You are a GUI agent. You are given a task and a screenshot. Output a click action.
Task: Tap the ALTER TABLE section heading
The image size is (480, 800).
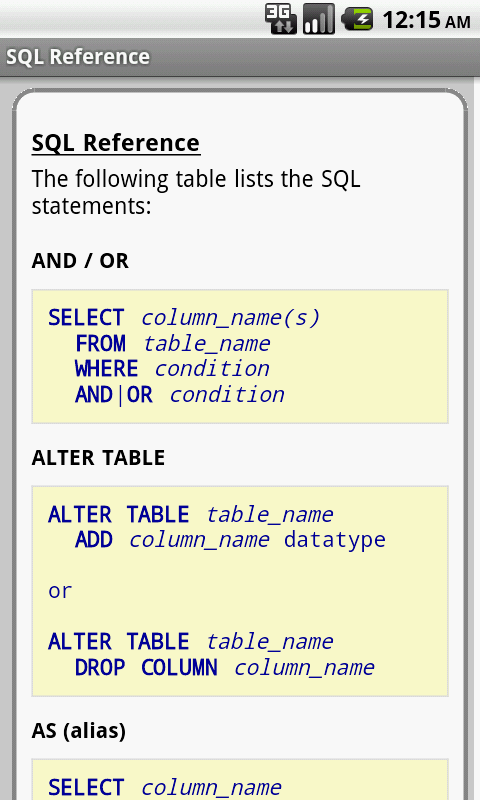(98, 458)
